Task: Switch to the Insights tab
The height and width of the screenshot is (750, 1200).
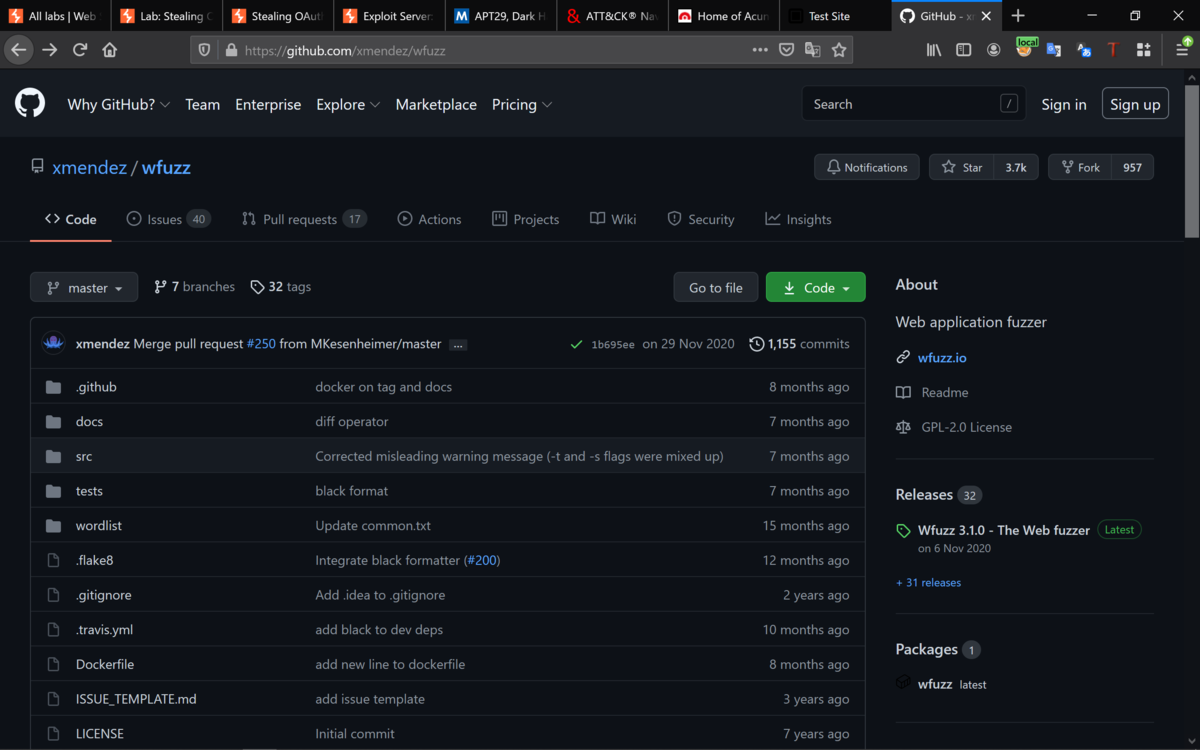Action: click(x=798, y=219)
